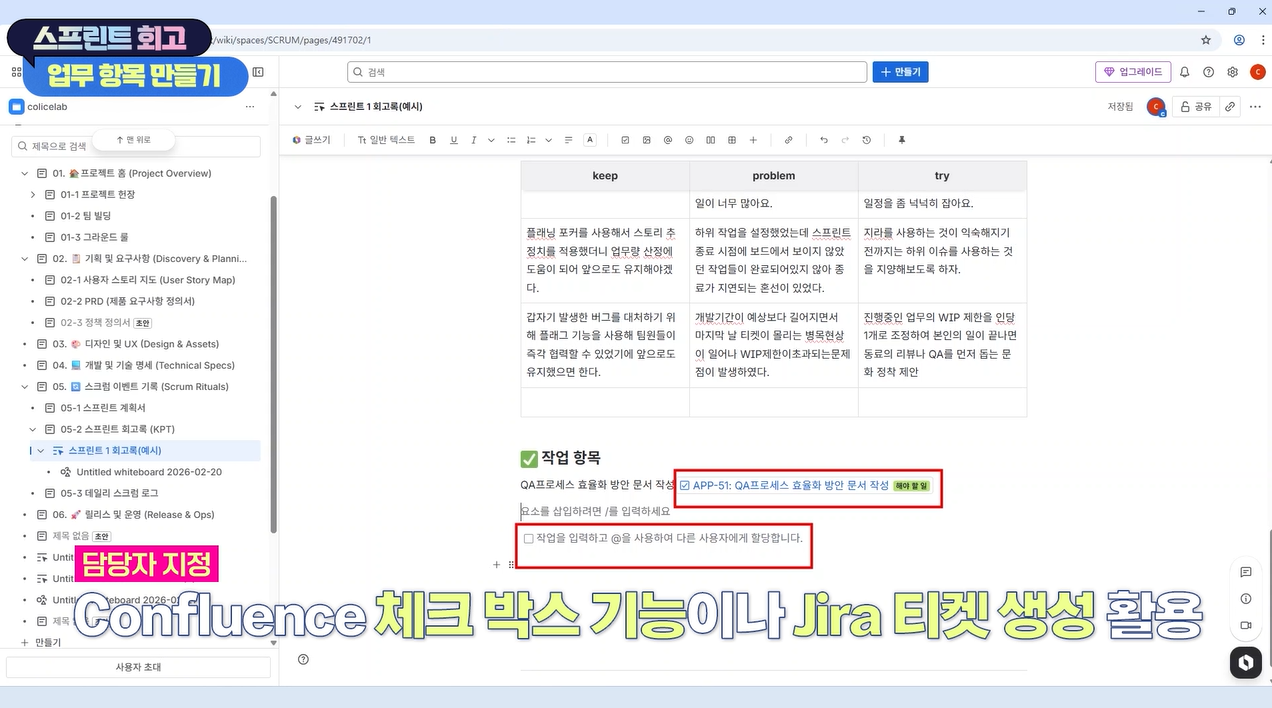Click the 사용자 초대 invite button

point(138,667)
